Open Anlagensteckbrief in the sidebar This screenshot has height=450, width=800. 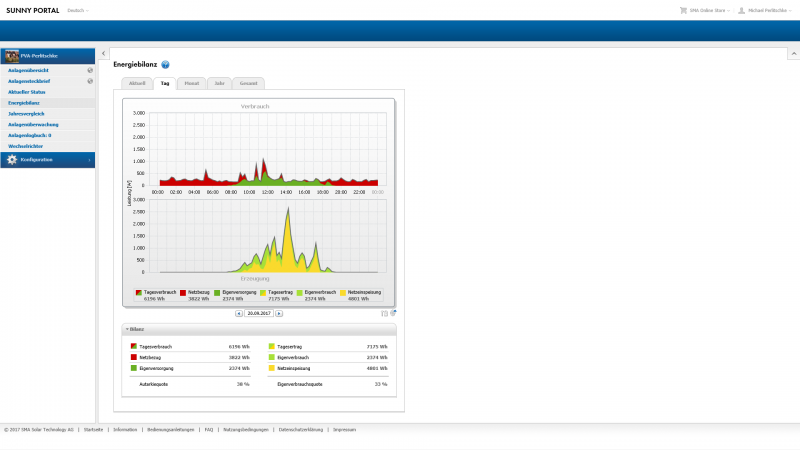coord(29,81)
